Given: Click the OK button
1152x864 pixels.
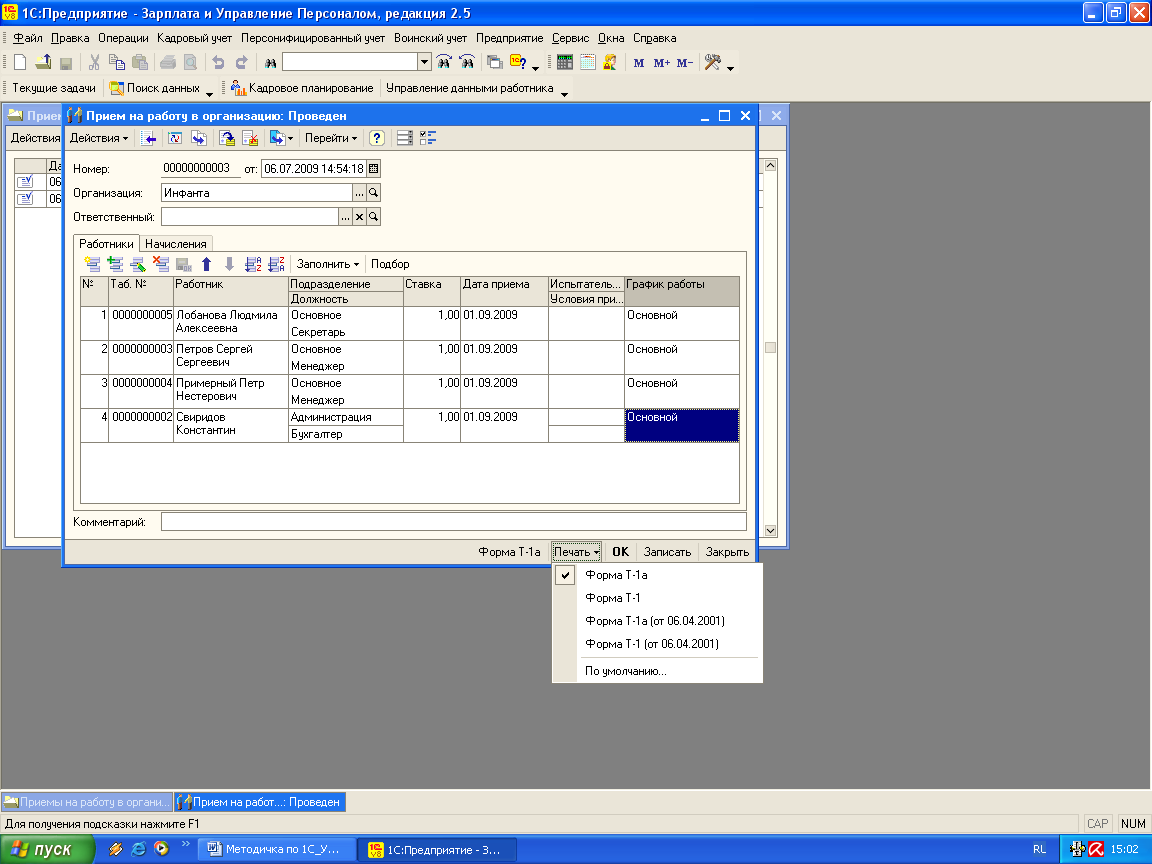Looking at the screenshot, I should (621, 552).
